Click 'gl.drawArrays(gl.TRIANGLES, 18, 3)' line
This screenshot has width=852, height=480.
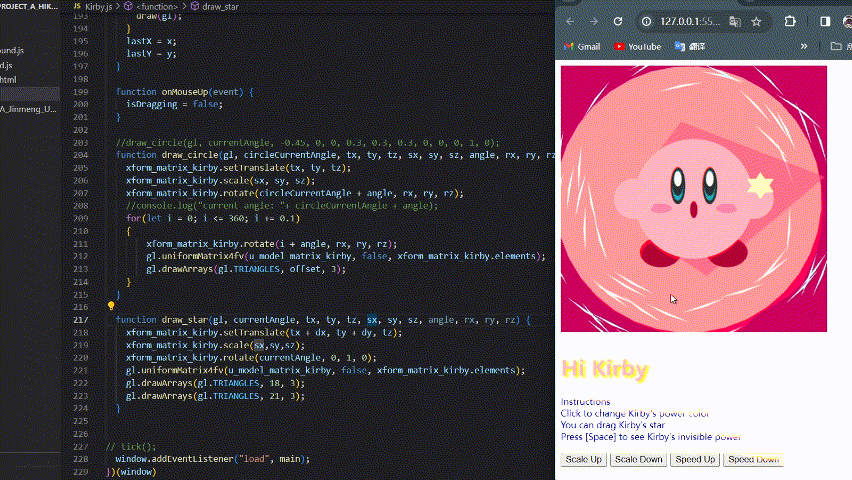click(215, 383)
